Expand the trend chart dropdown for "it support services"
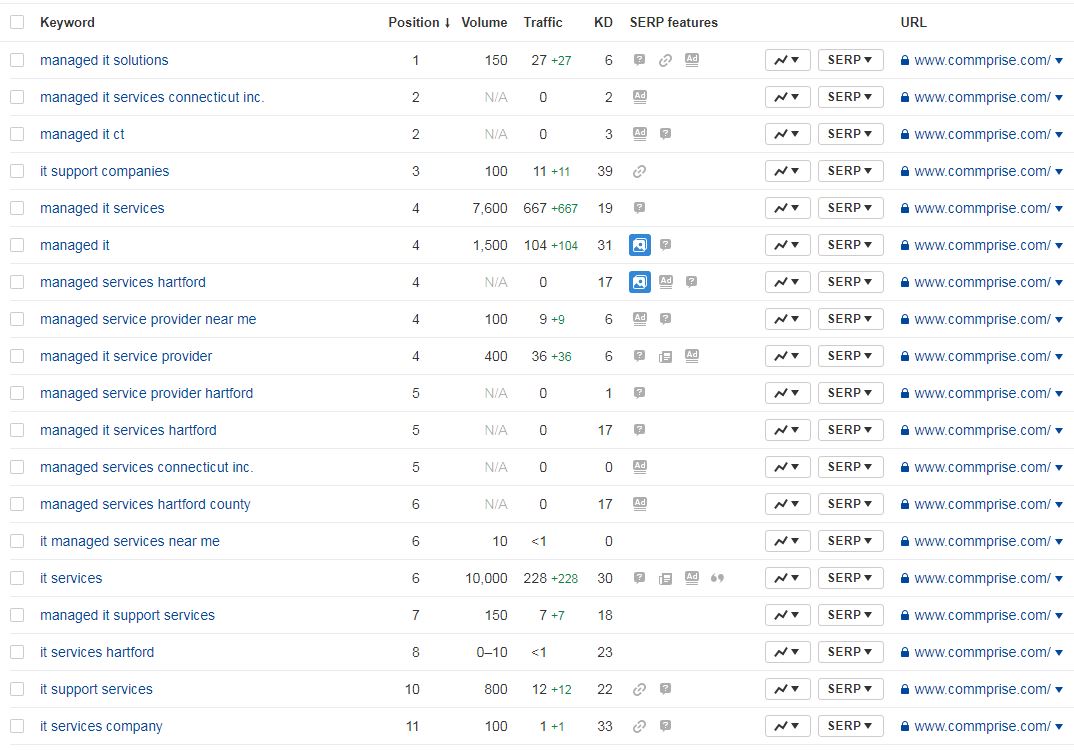The width and height of the screenshot is (1074, 750). (788, 689)
